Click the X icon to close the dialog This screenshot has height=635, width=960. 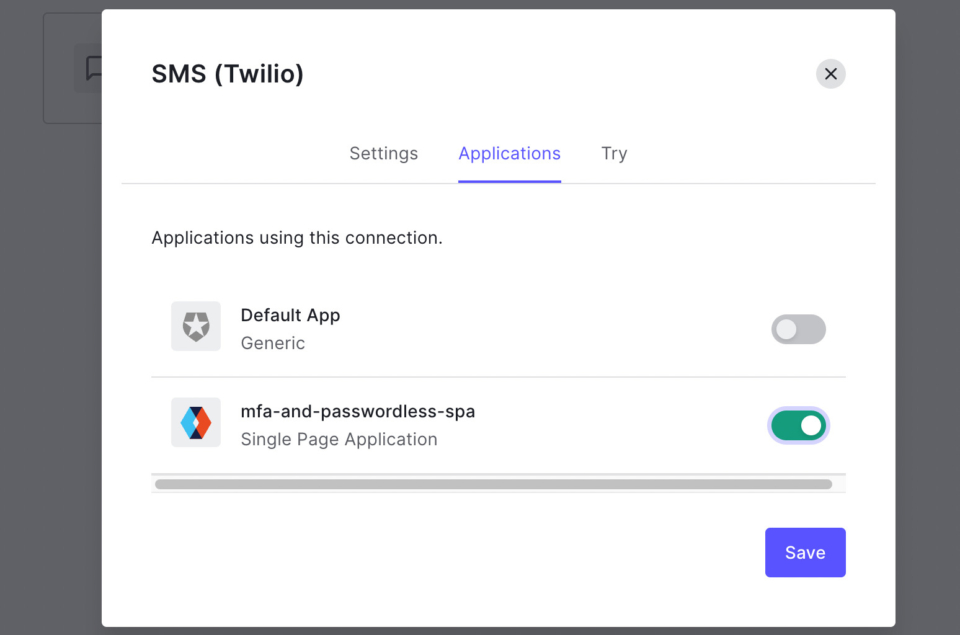point(830,73)
